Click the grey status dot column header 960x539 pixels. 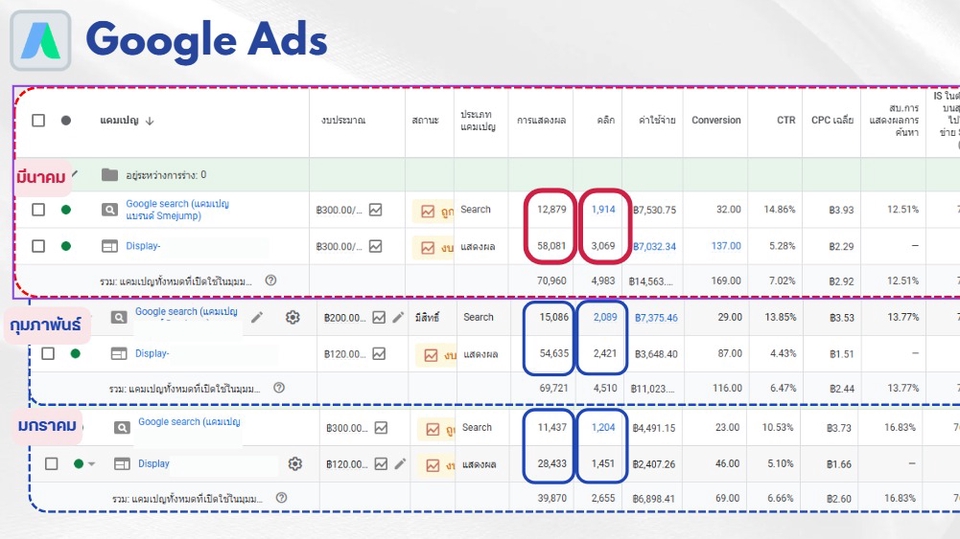(x=66, y=120)
